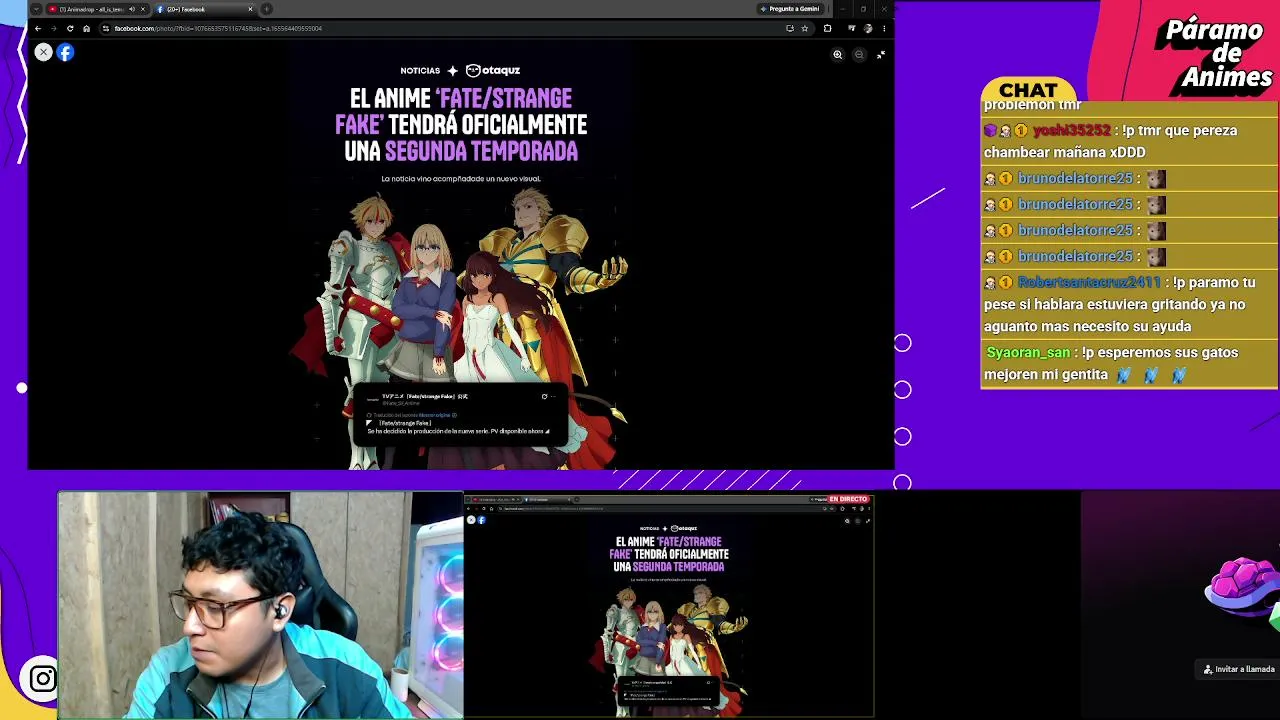
Task: Click the install/cast icon in the address bar
Action: pos(790,28)
